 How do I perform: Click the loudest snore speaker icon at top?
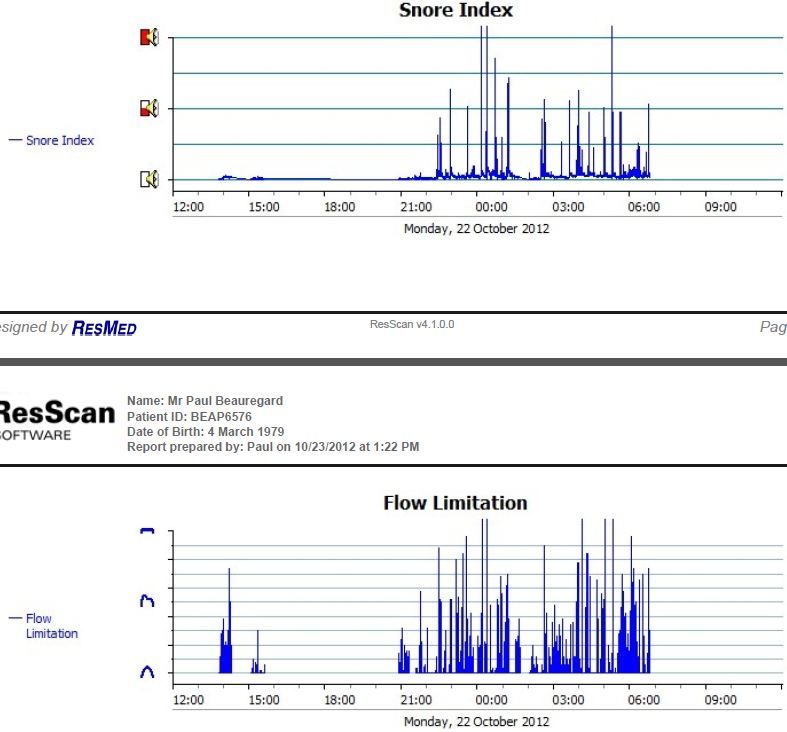point(148,38)
